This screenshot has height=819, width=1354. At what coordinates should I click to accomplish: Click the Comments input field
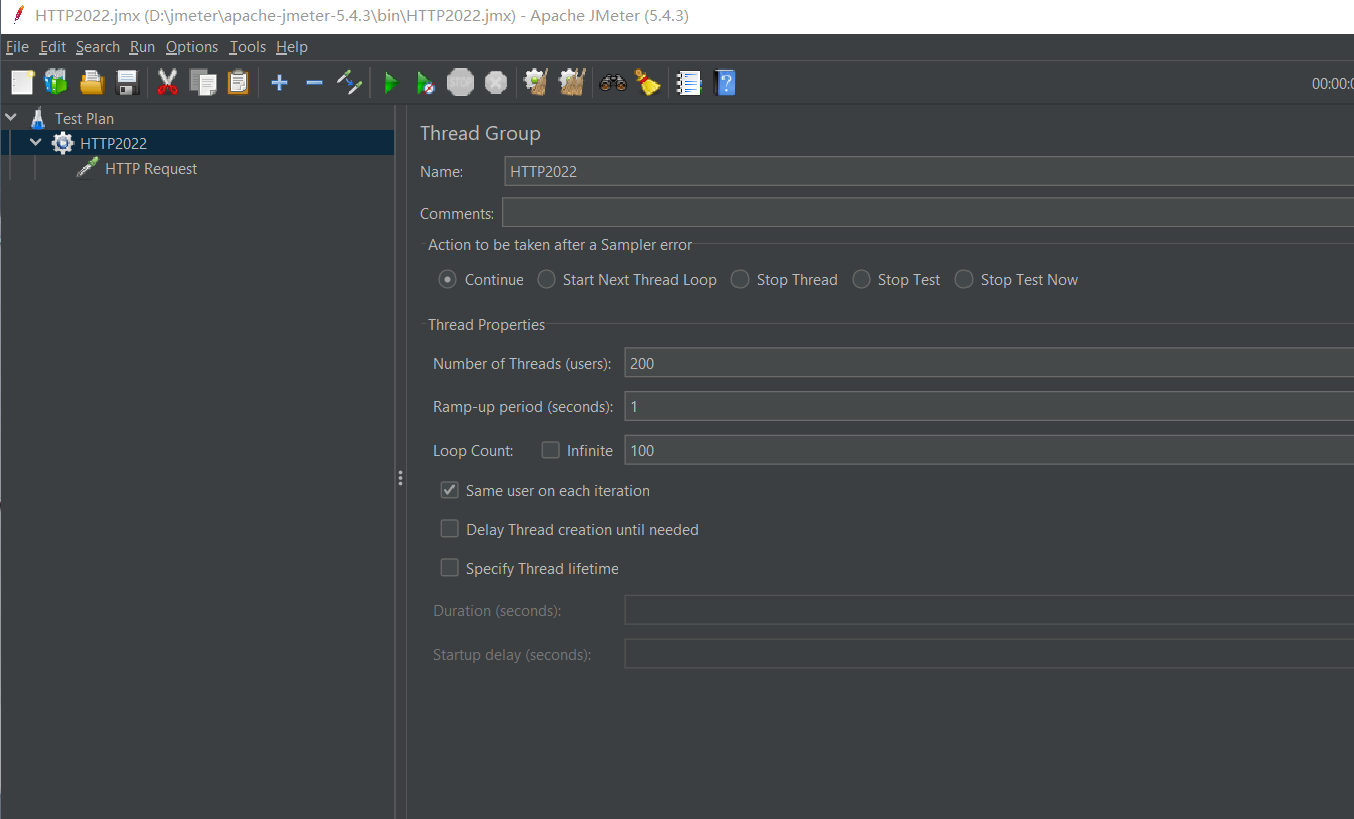pyautogui.click(x=927, y=213)
